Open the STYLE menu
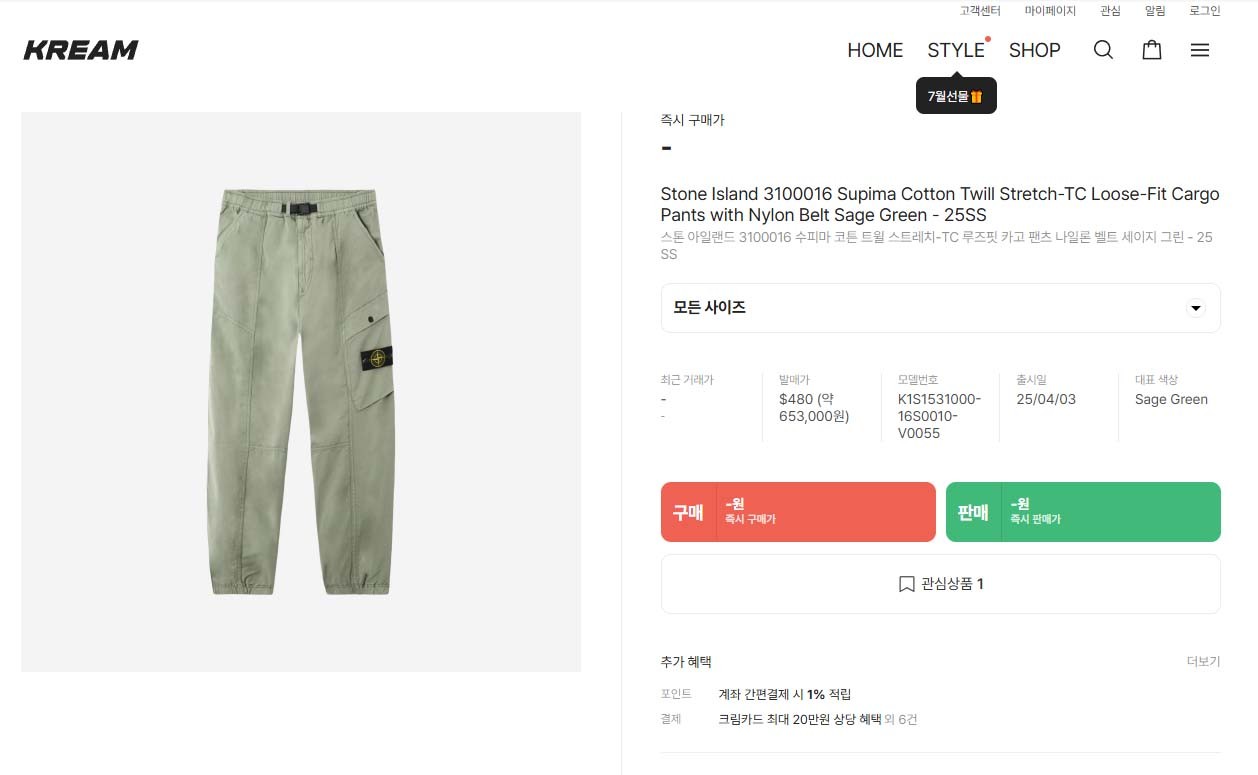This screenshot has height=775, width=1258. [x=955, y=50]
